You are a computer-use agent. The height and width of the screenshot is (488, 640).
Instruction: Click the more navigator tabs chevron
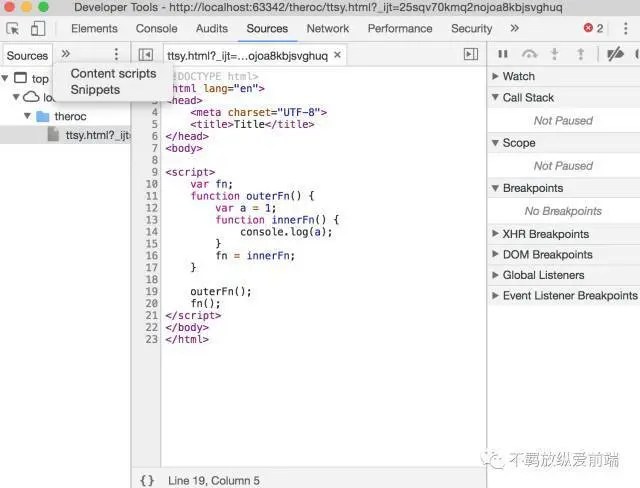(x=65, y=54)
